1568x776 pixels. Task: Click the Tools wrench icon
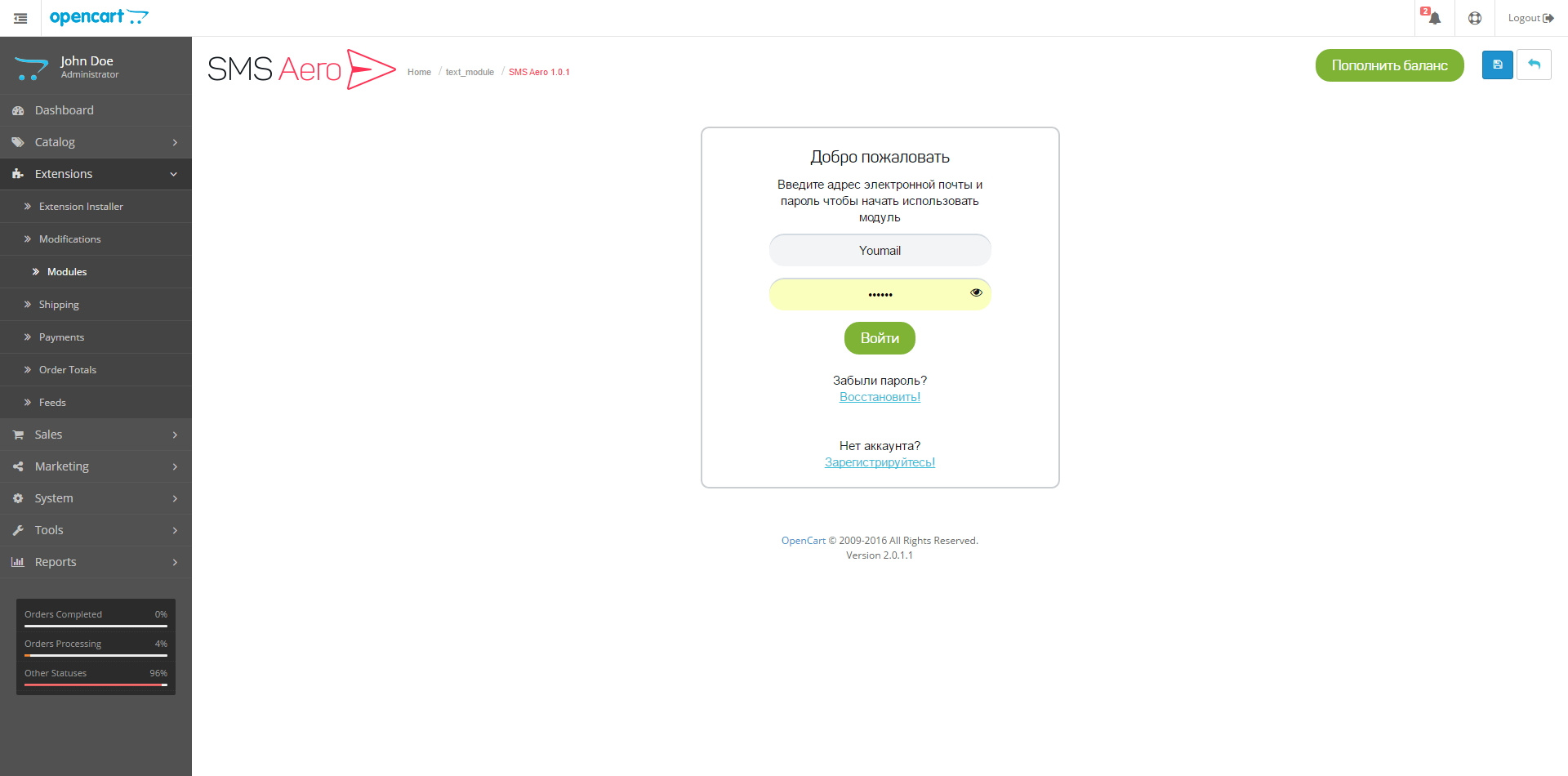18,530
